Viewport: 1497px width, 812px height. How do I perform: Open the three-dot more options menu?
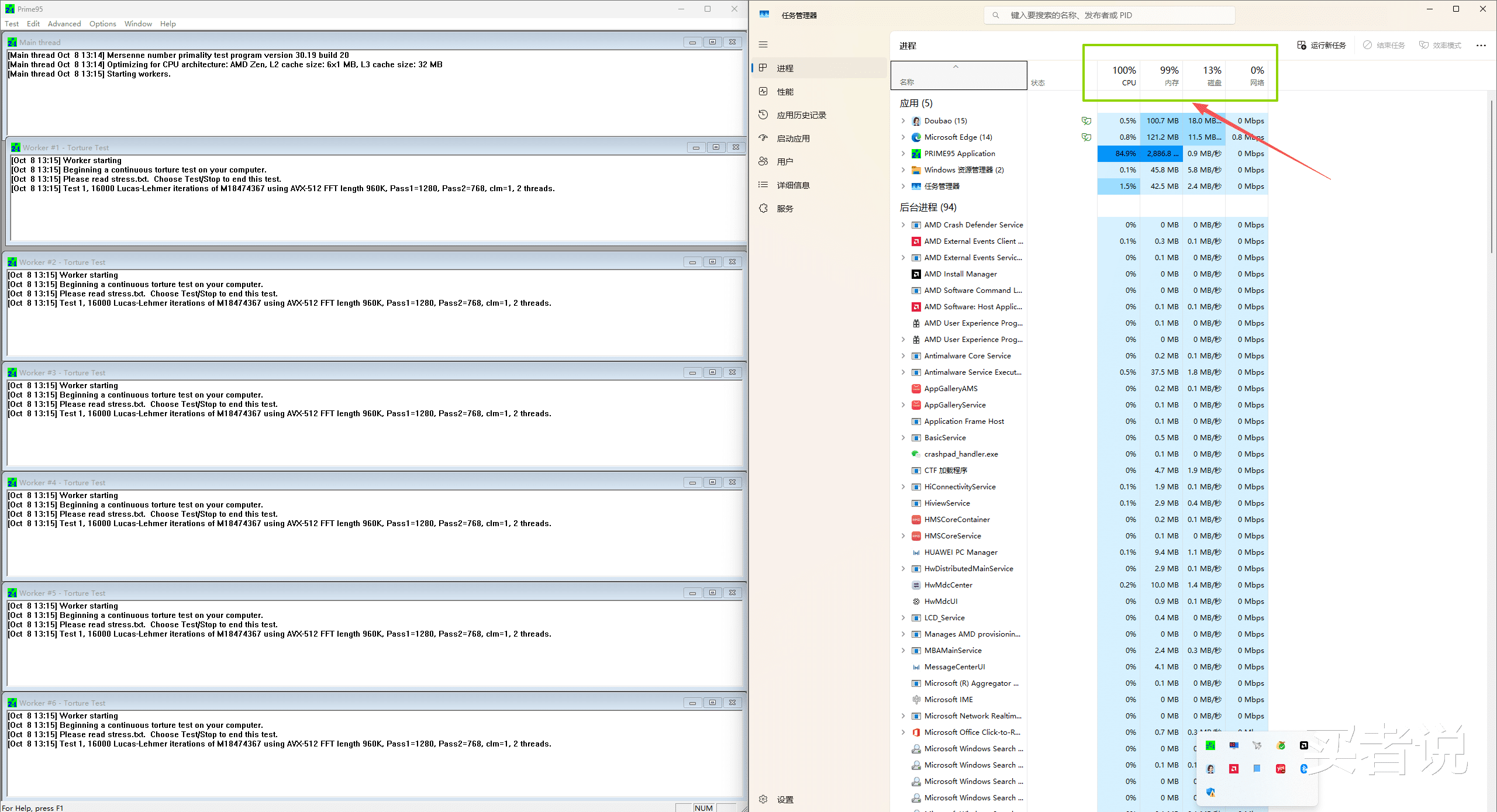point(1481,45)
